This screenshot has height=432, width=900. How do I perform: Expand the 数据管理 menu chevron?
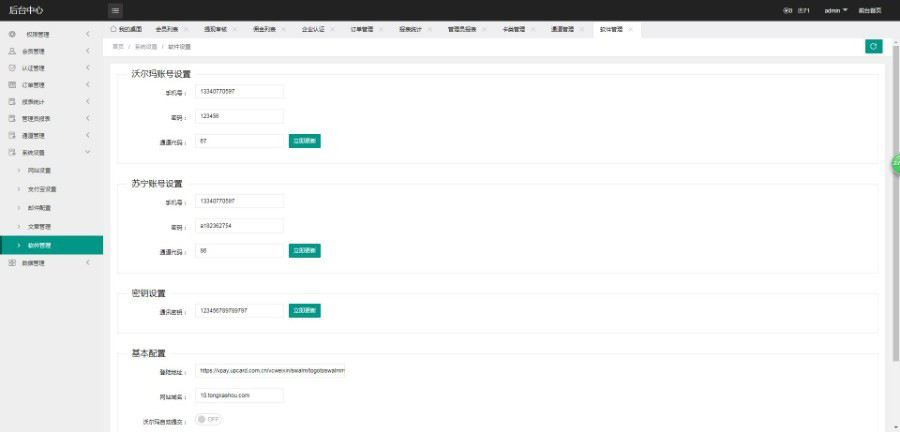pos(88,263)
